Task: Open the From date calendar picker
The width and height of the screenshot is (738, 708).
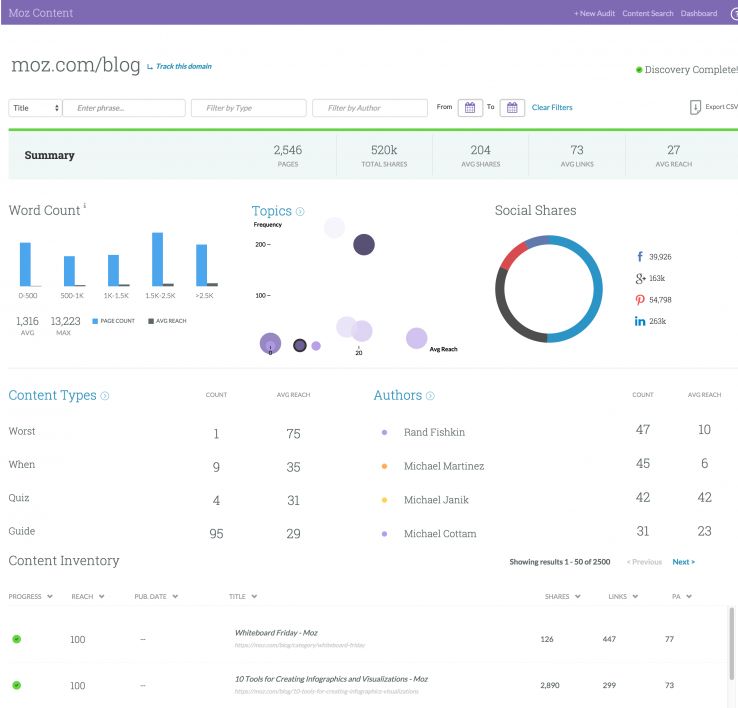Action: [471, 108]
